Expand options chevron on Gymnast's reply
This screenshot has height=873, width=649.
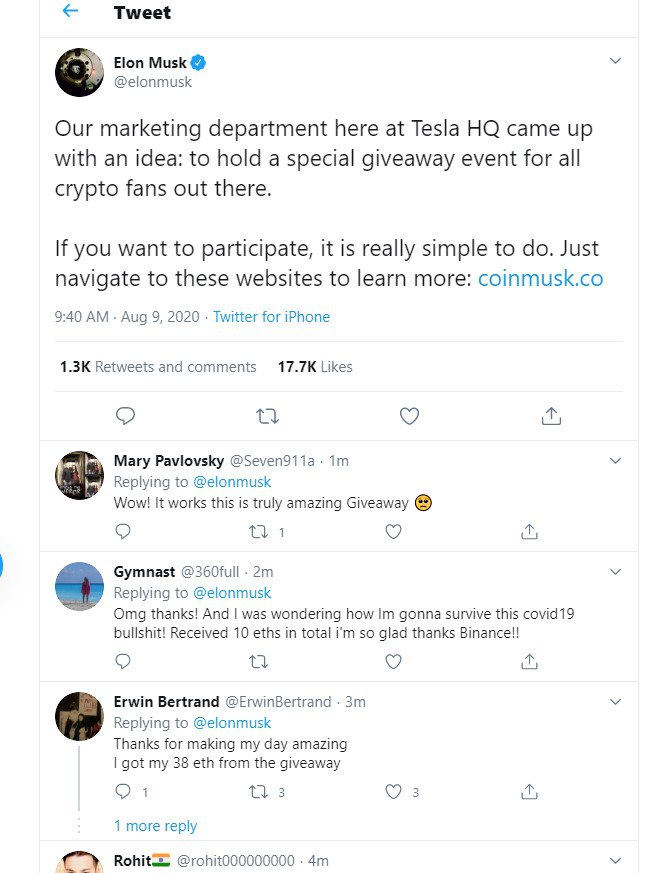(x=616, y=571)
